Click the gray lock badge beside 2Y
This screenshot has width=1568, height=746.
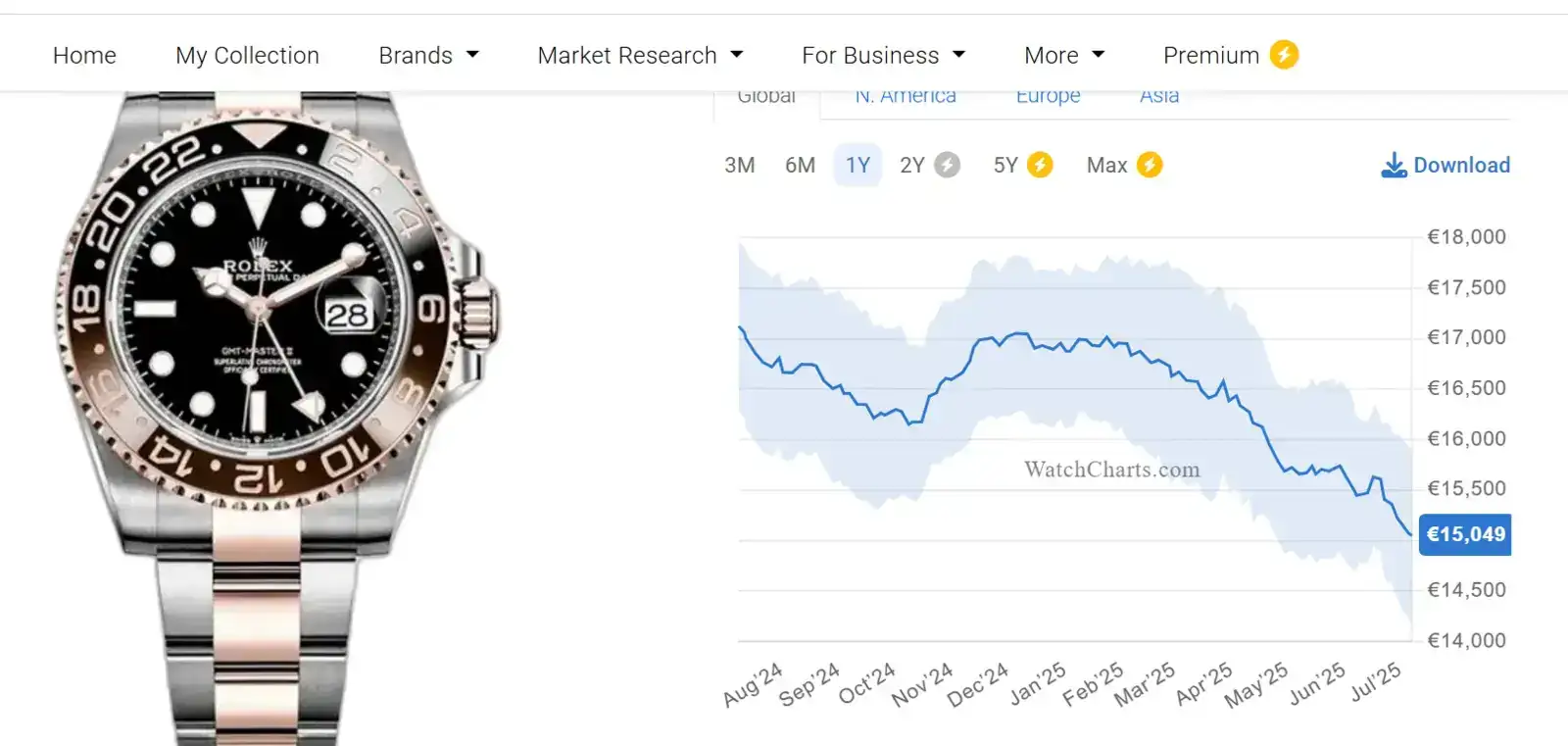[x=947, y=165]
